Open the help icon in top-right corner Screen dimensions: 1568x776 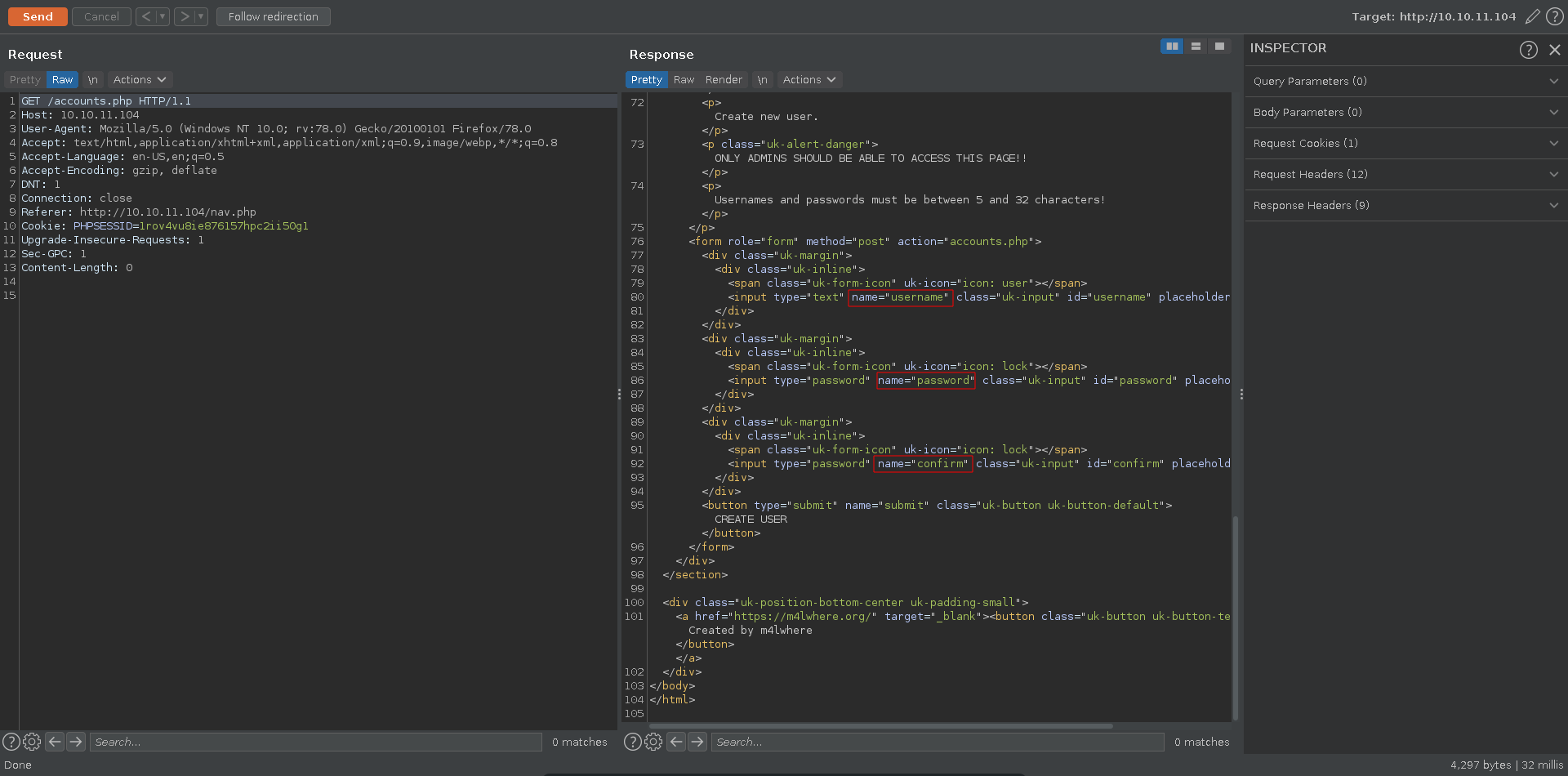point(1555,16)
